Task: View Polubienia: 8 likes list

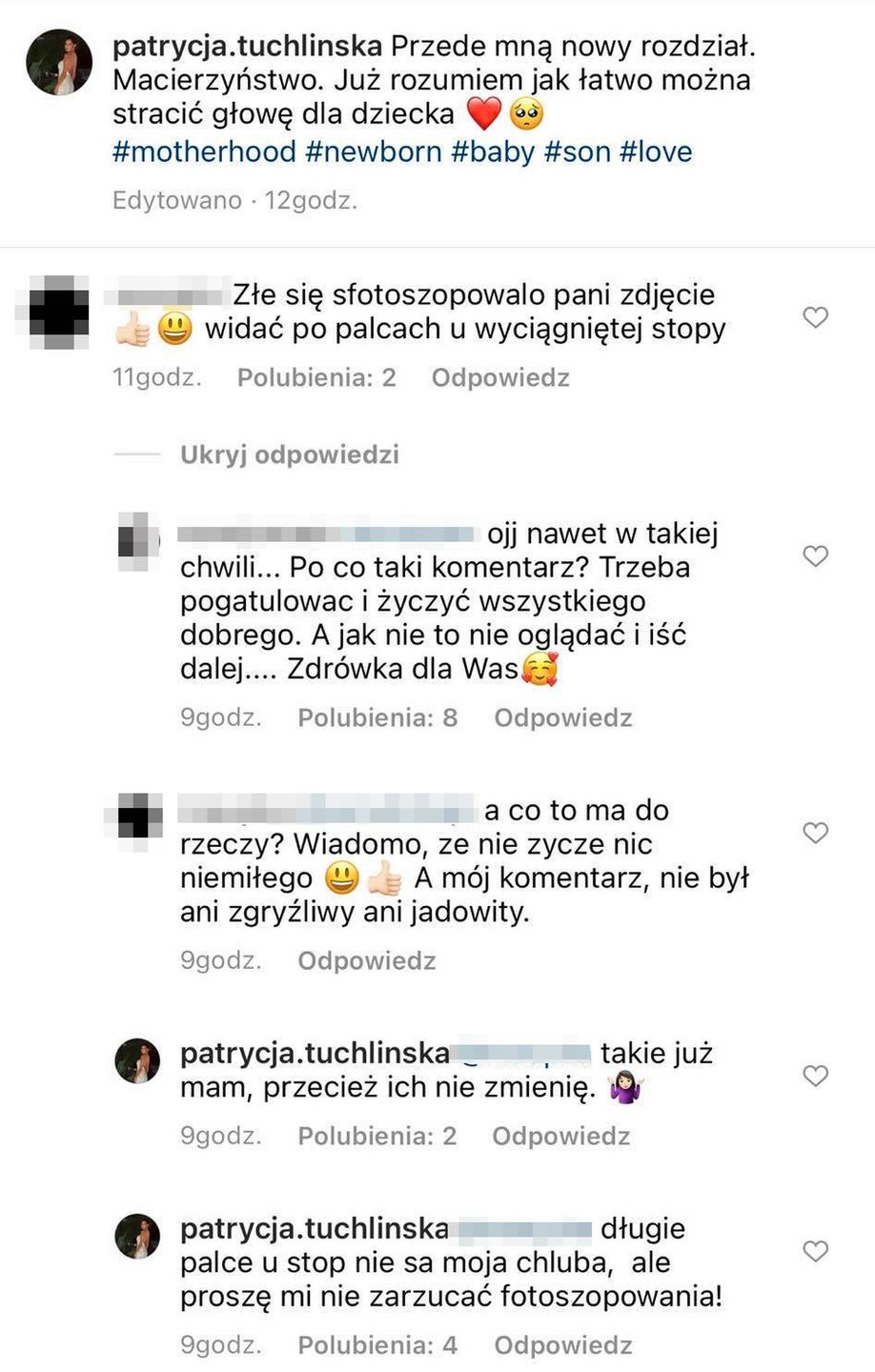Action: coord(377,717)
